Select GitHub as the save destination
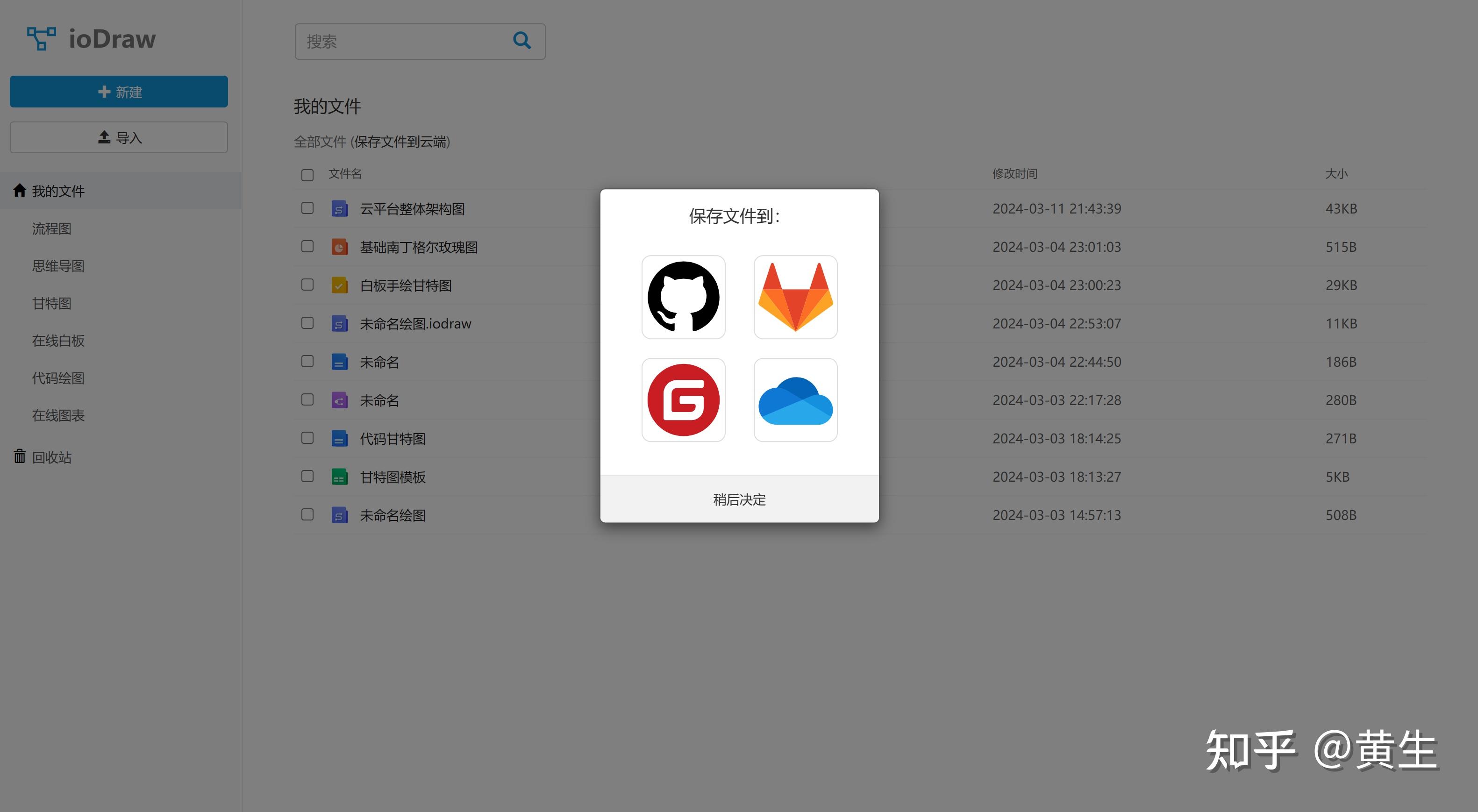The height and width of the screenshot is (812, 1478). [x=683, y=297]
